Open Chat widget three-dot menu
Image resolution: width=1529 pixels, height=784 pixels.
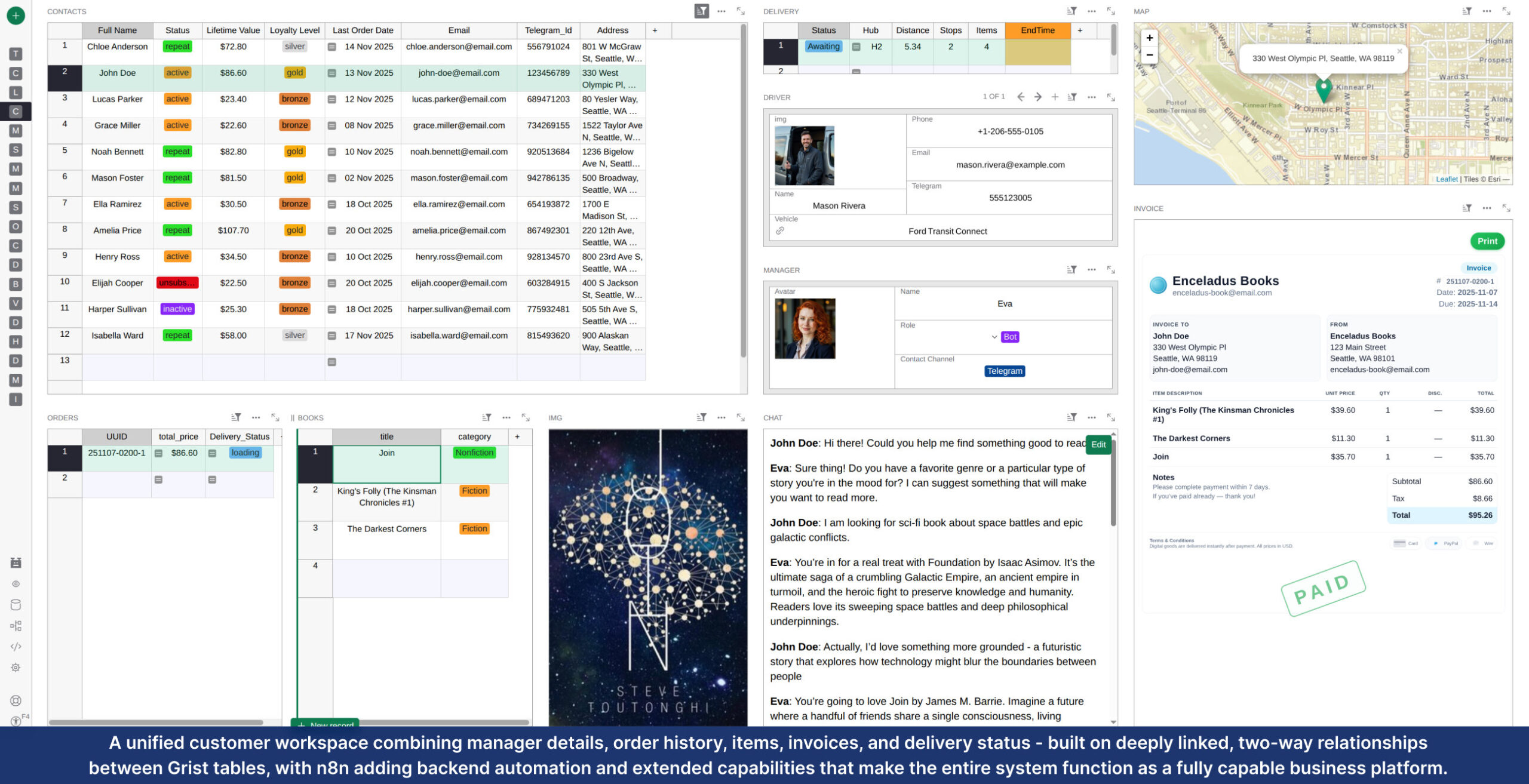point(1091,417)
